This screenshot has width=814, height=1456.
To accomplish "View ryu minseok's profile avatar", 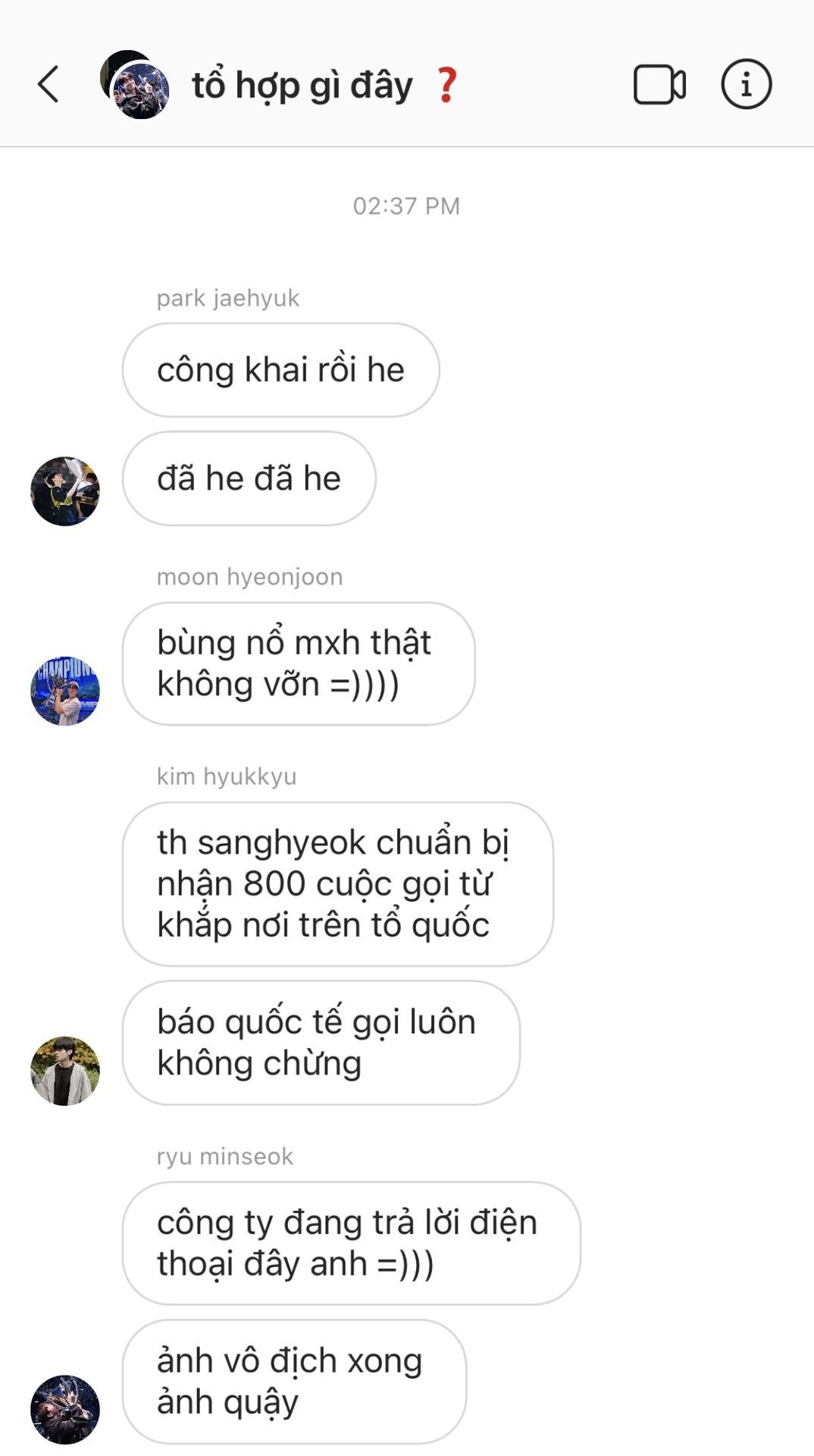I will 65,1410.
